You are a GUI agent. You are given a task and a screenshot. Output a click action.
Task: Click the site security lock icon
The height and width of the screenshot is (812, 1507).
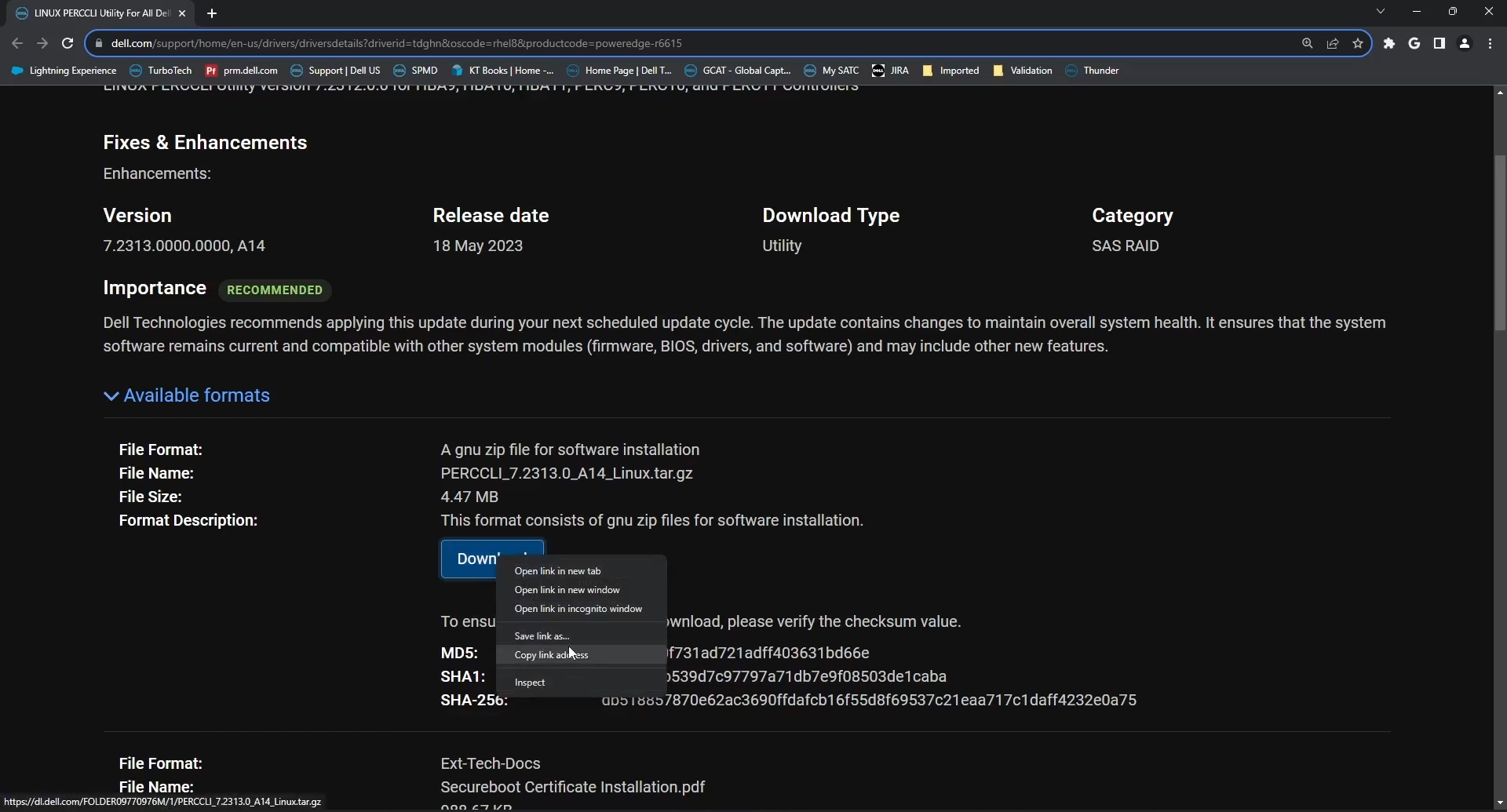pyautogui.click(x=99, y=43)
